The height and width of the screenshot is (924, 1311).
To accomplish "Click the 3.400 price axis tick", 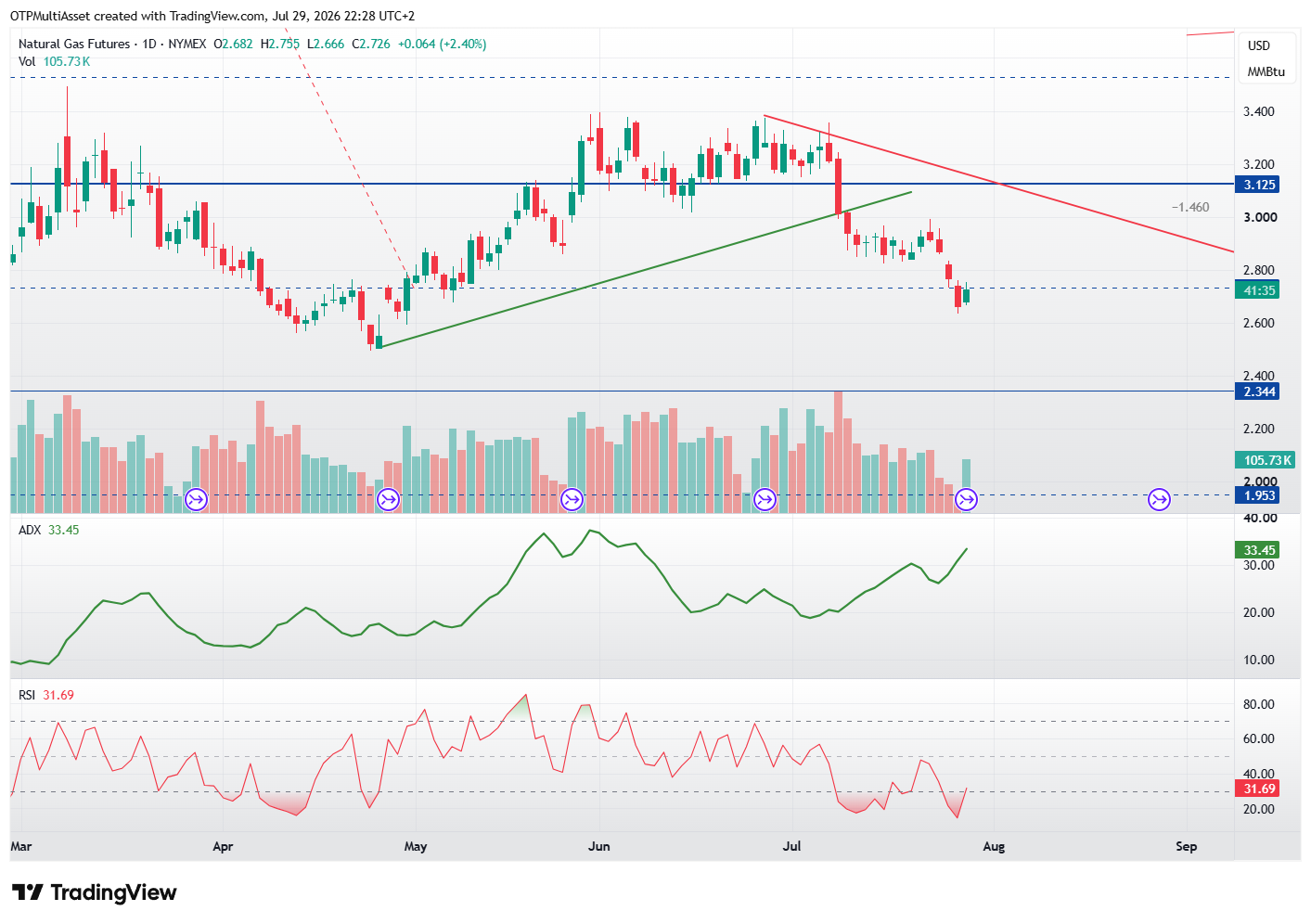I will click(x=1259, y=111).
